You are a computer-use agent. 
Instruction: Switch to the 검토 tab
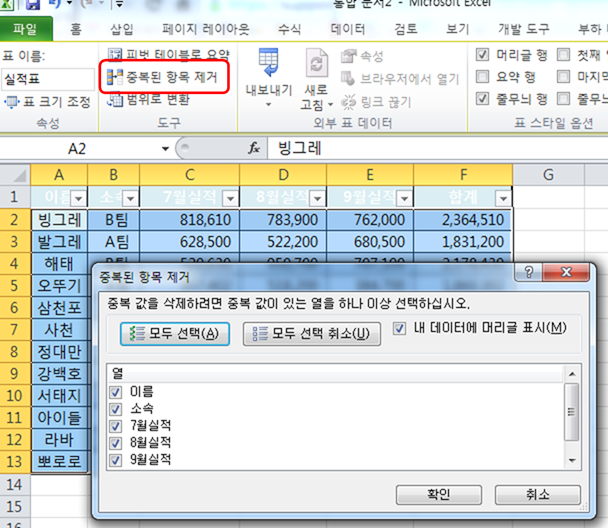[406, 29]
